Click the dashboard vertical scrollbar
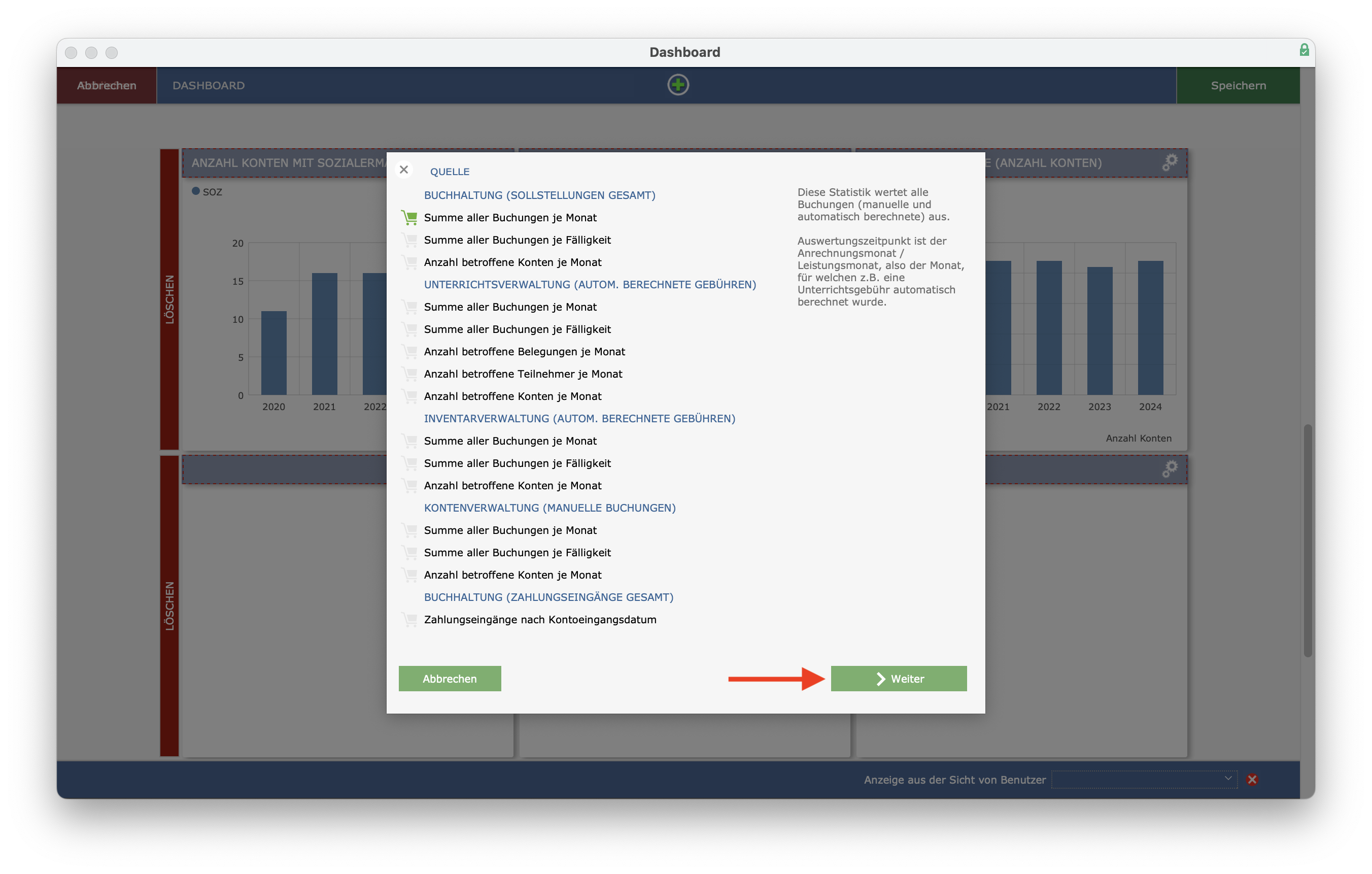 tap(1308, 541)
